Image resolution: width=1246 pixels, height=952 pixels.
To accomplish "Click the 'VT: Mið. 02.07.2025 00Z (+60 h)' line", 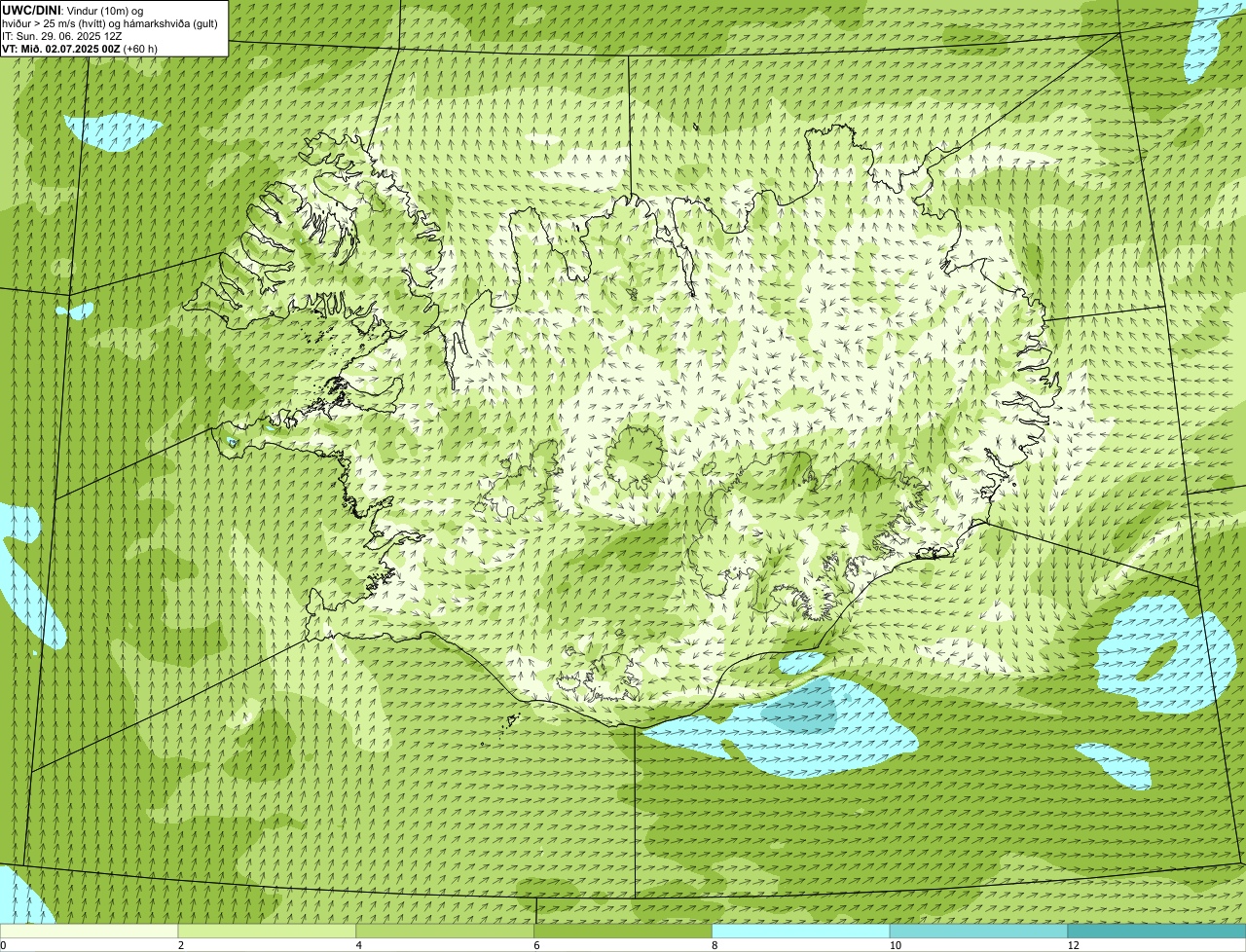I will [x=80, y=49].
